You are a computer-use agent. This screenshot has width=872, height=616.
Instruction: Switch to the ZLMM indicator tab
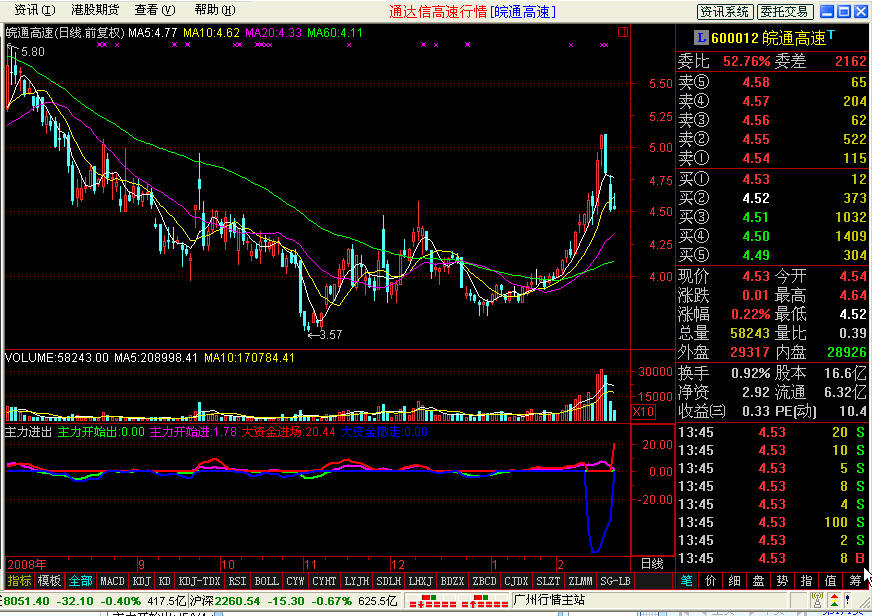(580, 581)
